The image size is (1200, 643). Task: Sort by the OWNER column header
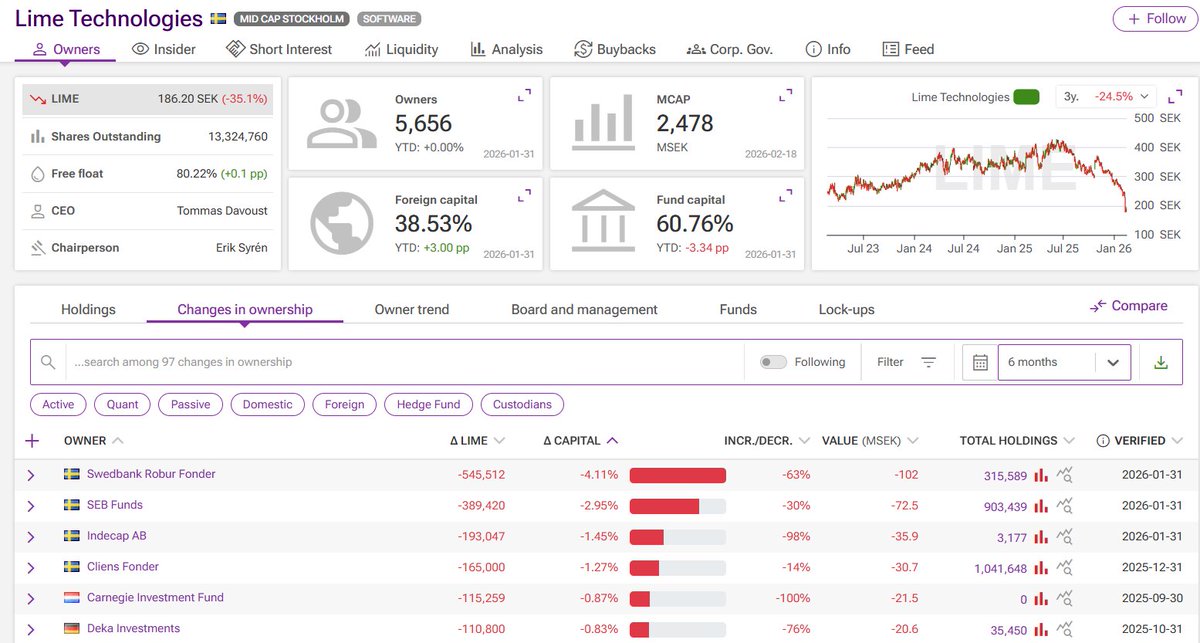click(x=94, y=441)
